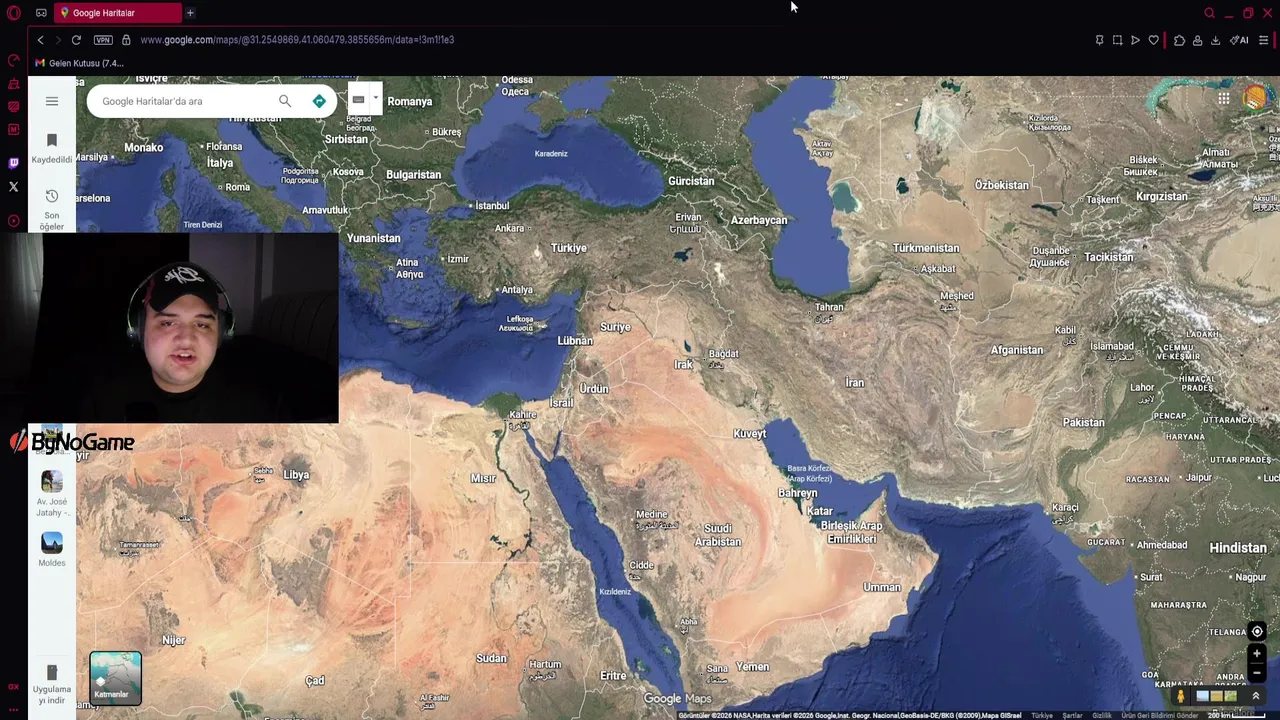
Task: Click the play arrow icon in Opera toolbar
Action: 1135,40
